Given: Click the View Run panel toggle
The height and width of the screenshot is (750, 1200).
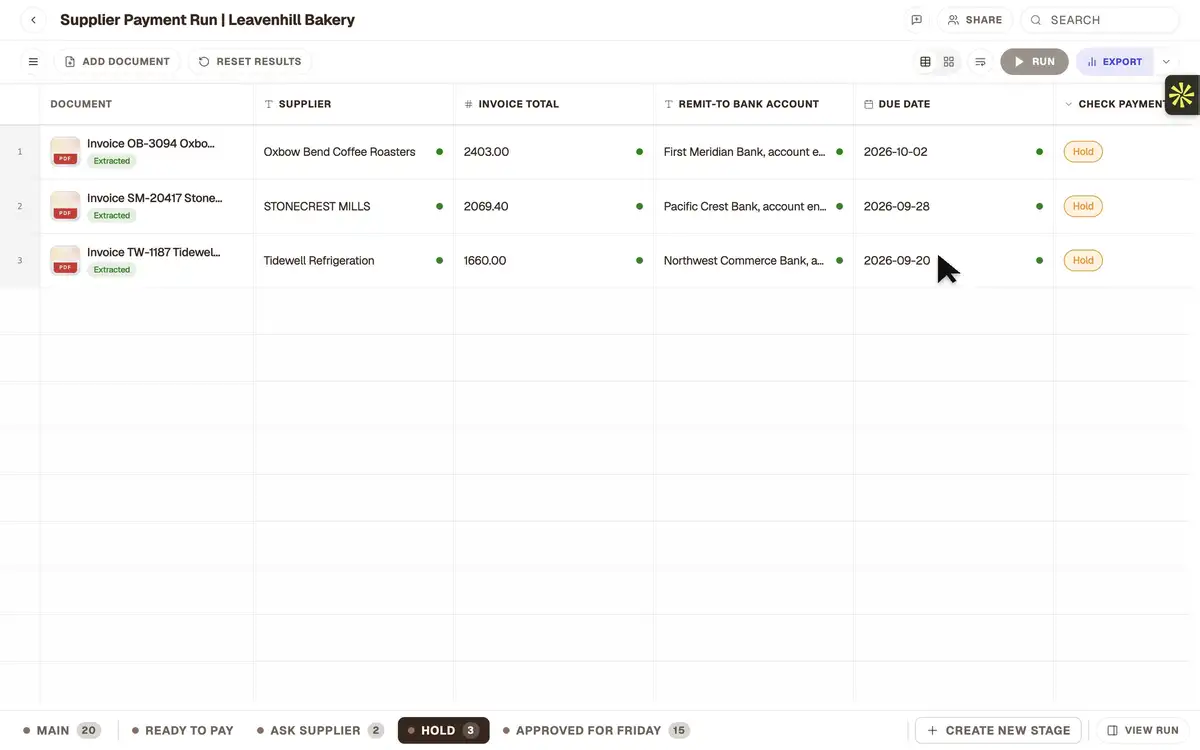Looking at the screenshot, I should [1143, 731].
